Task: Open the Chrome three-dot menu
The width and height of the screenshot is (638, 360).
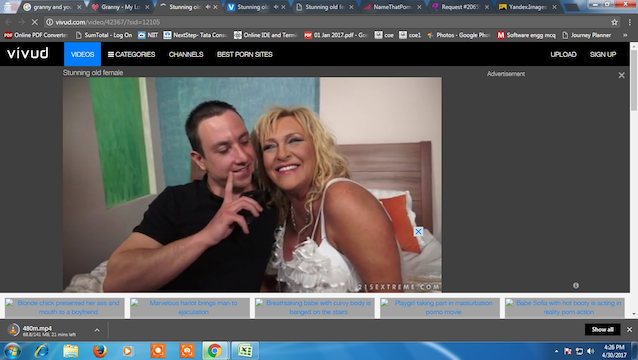Action: click(630, 22)
